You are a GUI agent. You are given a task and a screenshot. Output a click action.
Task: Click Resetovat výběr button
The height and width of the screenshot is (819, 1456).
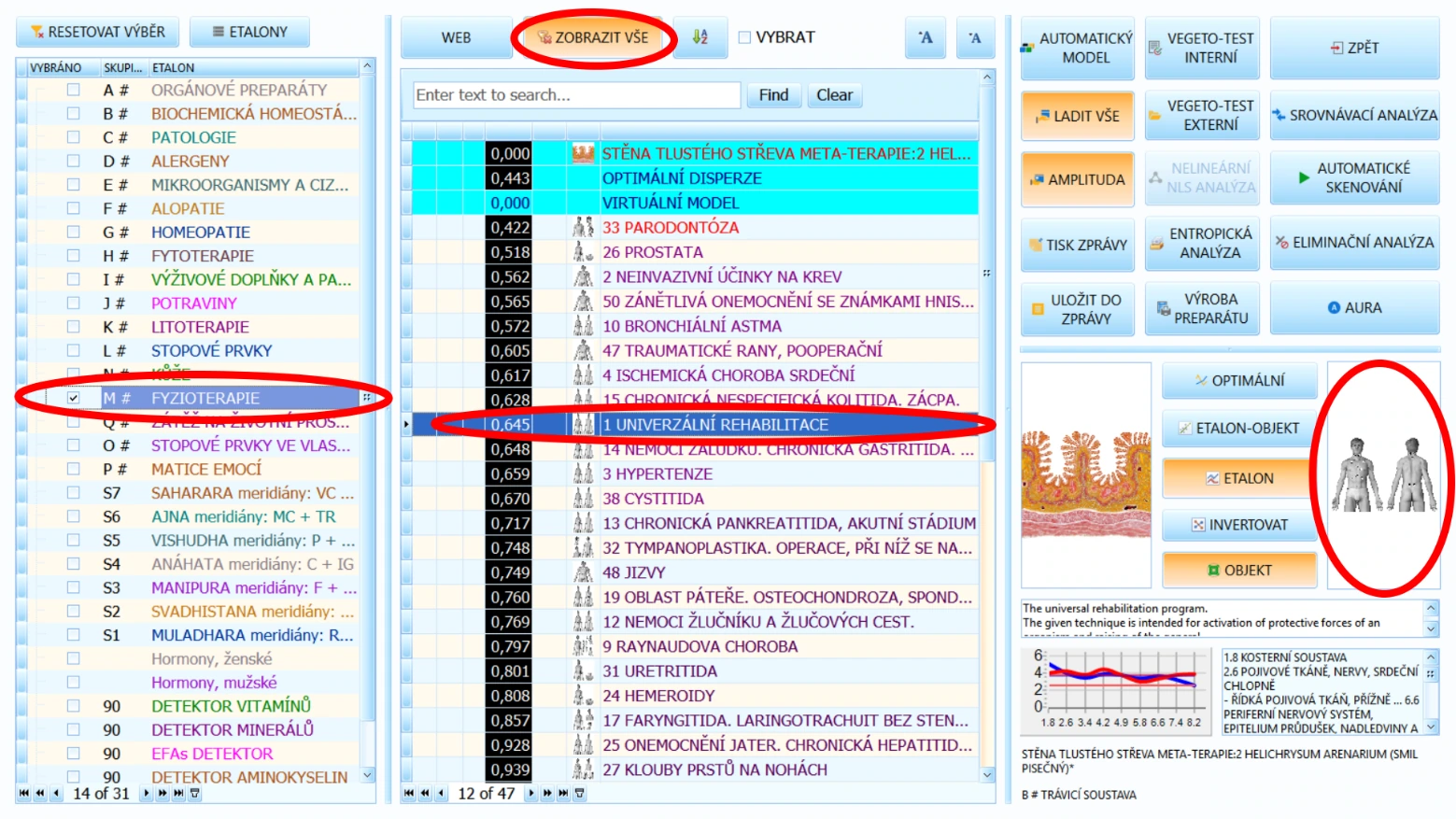pos(97,32)
